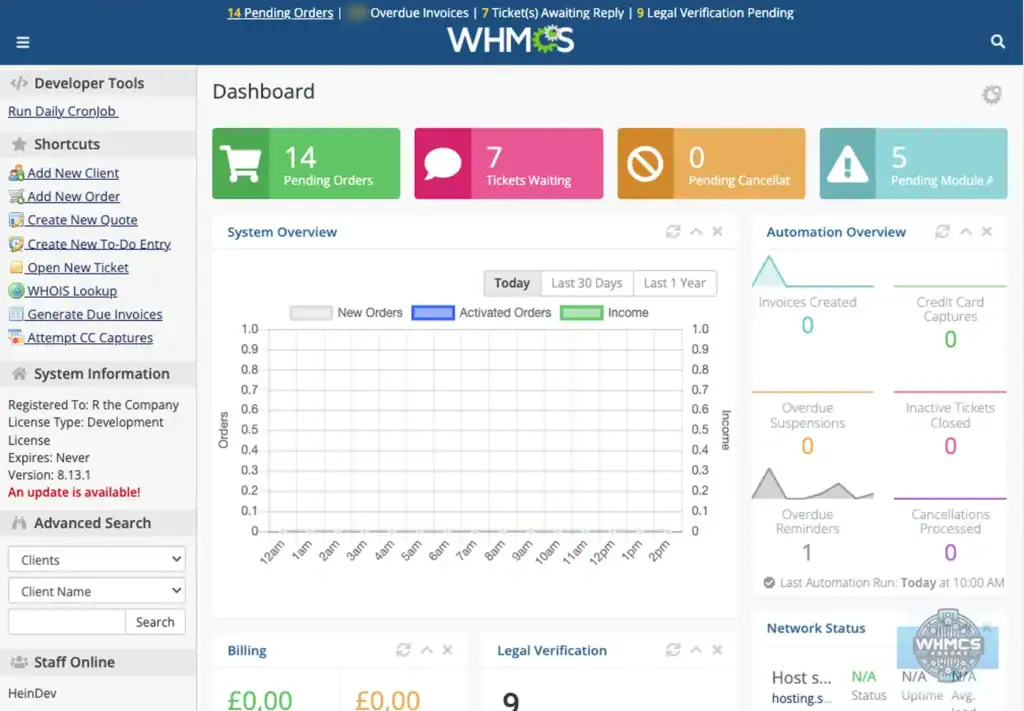Image resolution: width=1024 pixels, height=711 pixels.
Task: Click the Add New Order cart icon
Action: point(16,197)
